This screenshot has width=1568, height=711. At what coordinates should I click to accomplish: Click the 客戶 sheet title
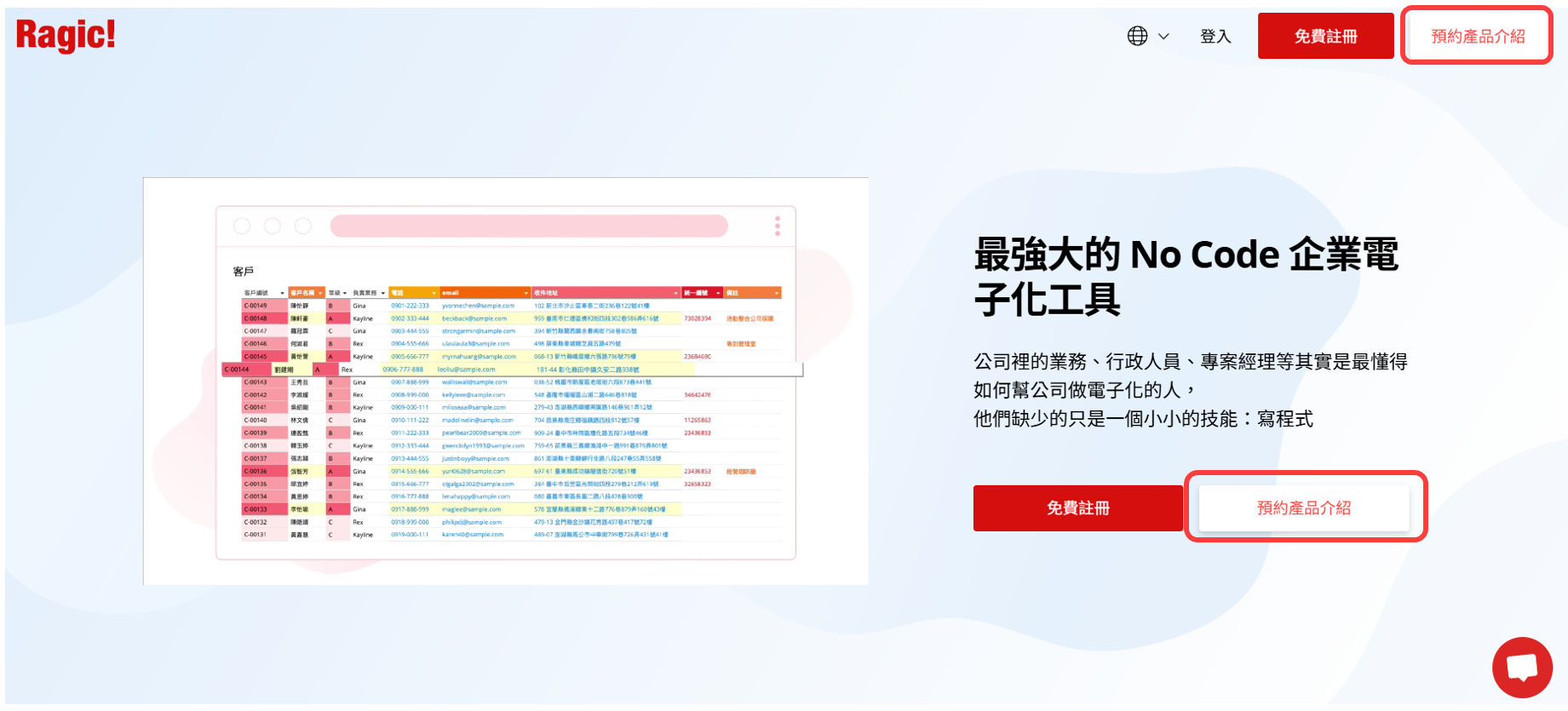pyautogui.click(x=244, y=272)
